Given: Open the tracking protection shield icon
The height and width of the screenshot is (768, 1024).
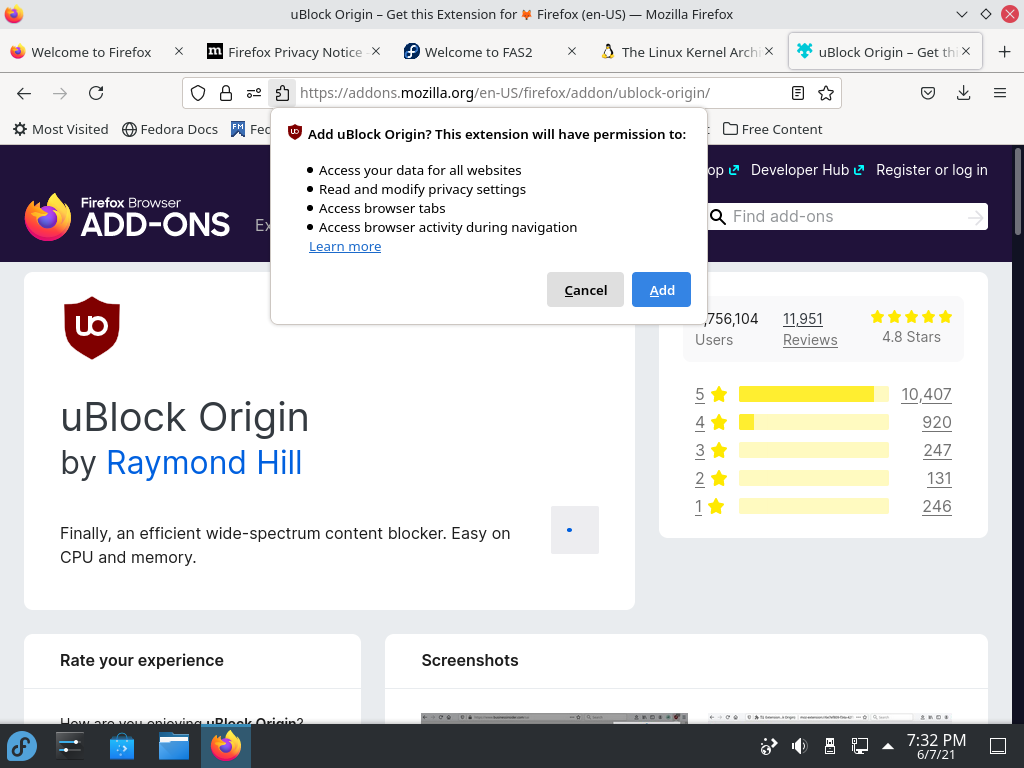Looking at the screenshot, I should 198,93.
